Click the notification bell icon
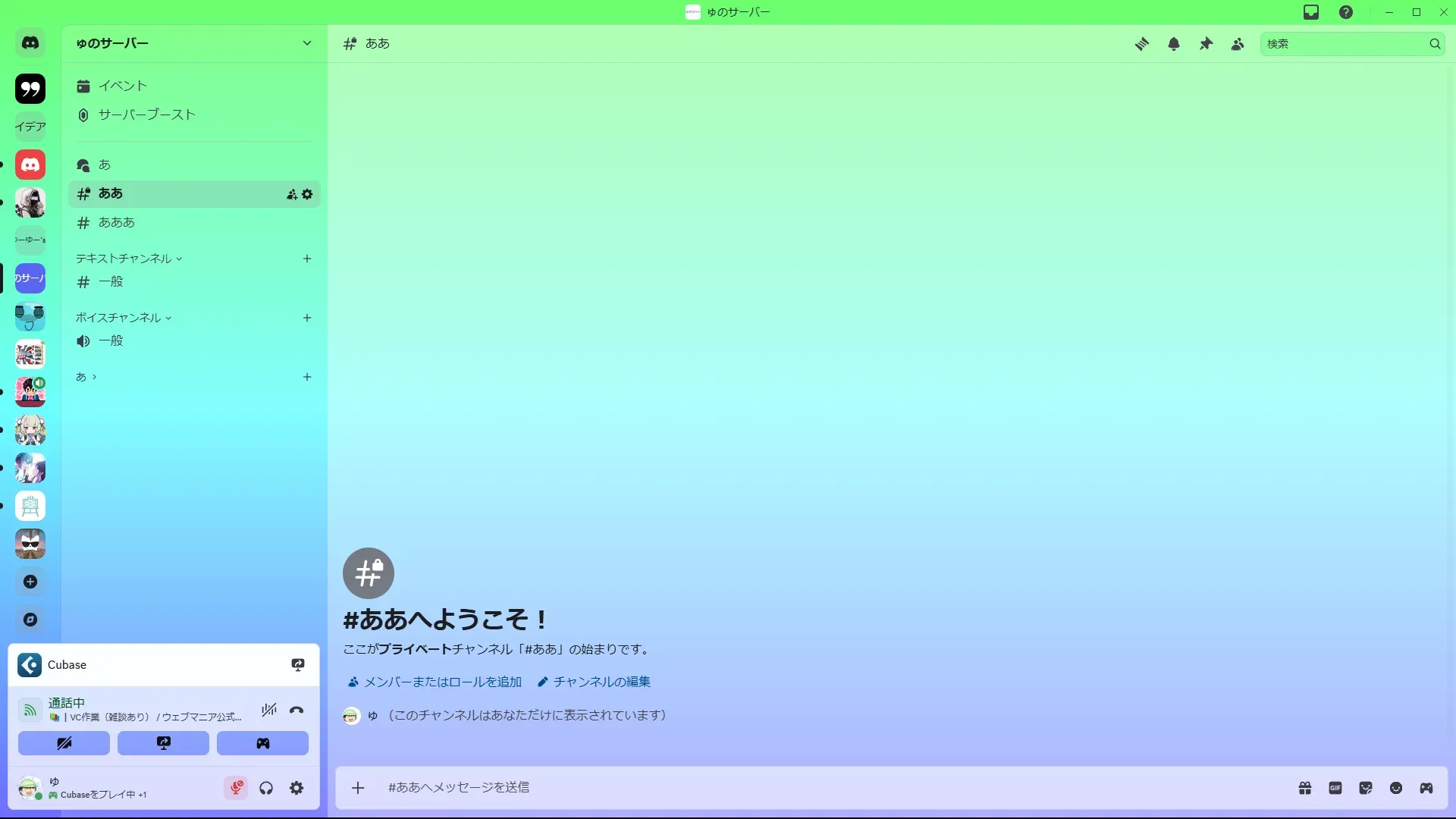The image size is (1456, 819). point(1174,44)
